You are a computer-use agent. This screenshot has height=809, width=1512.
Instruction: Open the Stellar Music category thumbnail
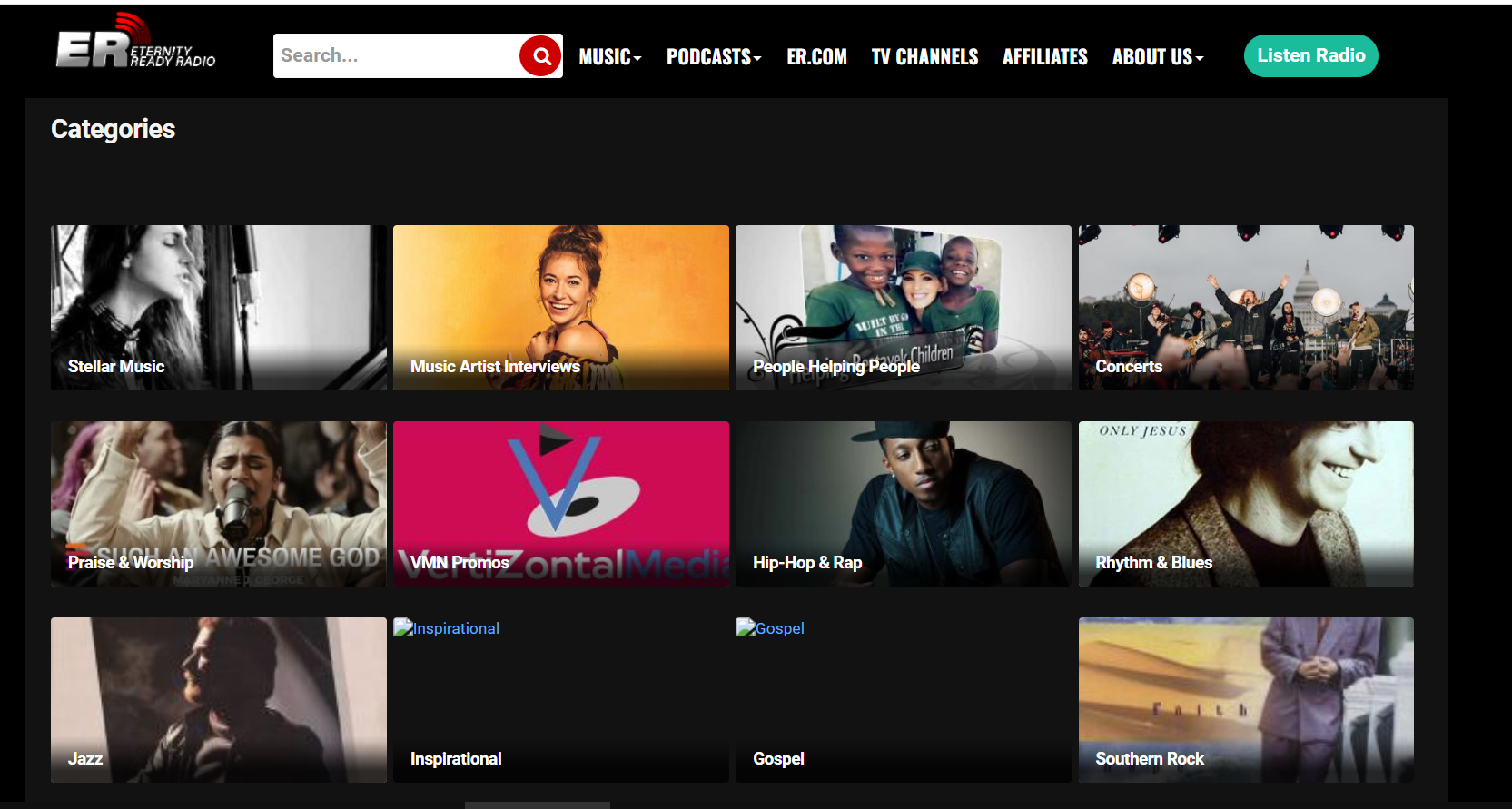tap(219, 308)
